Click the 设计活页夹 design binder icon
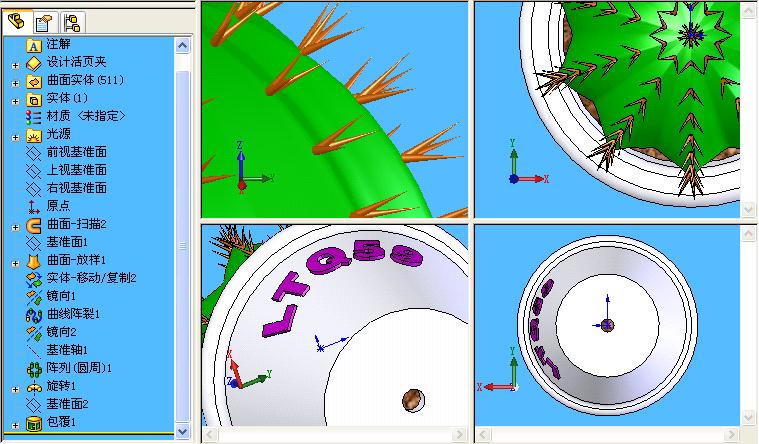The image size is (759, 444). [33, 63]
